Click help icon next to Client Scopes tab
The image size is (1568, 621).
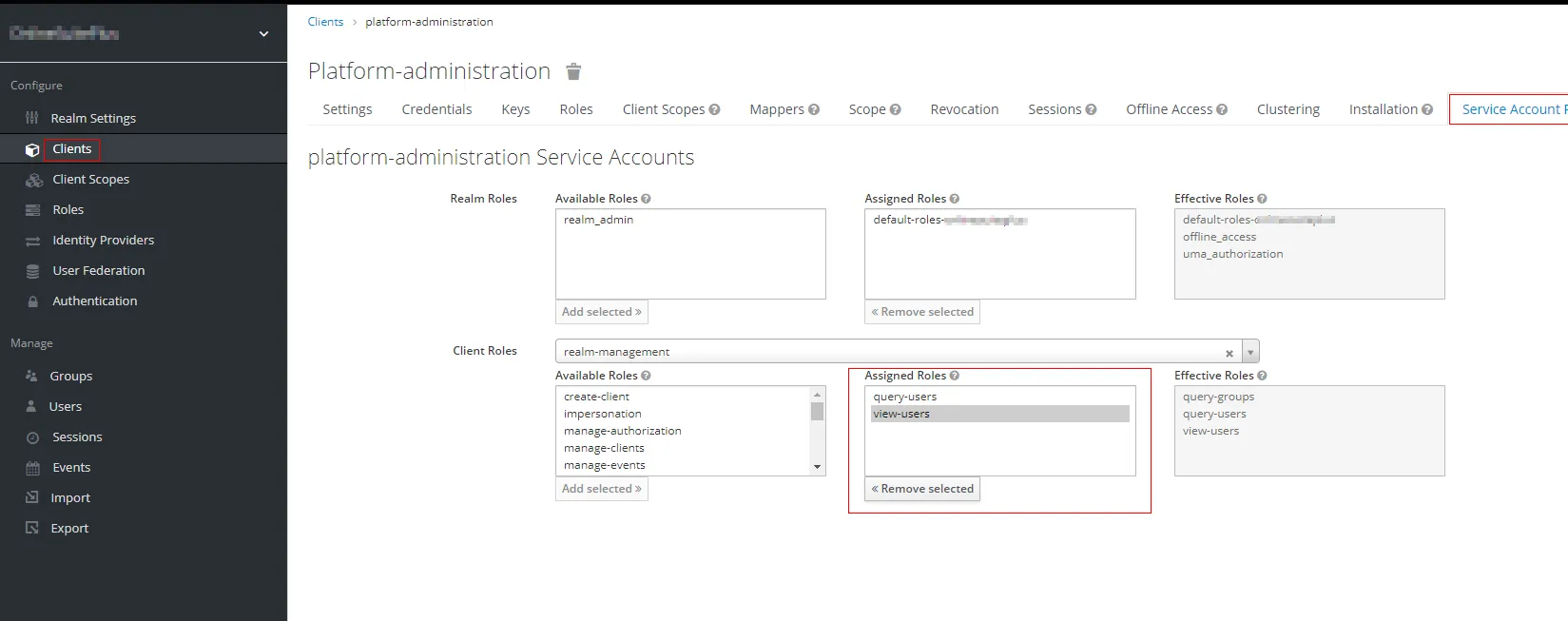[714, 109]
